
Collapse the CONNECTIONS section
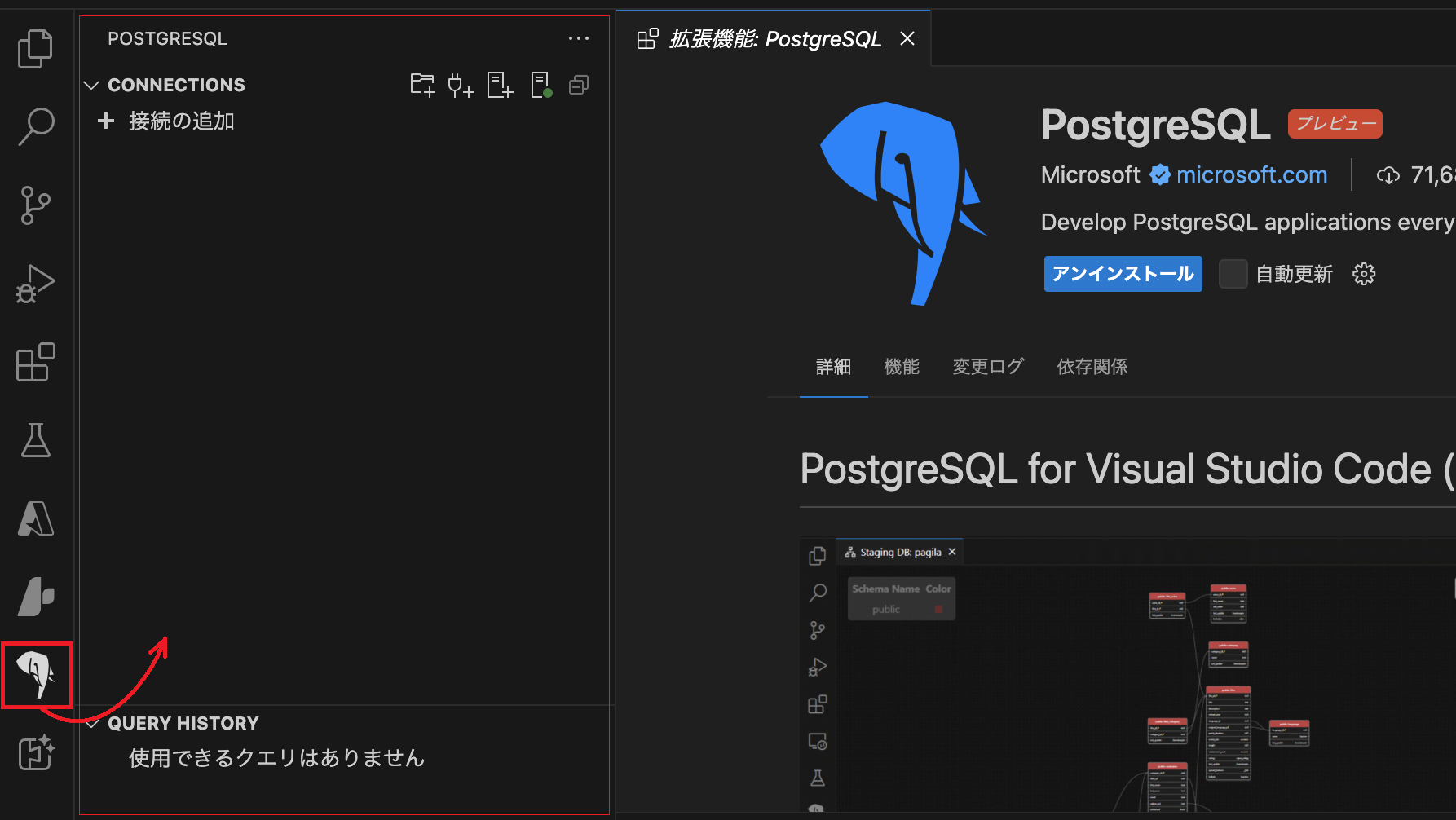pos(91,85)
